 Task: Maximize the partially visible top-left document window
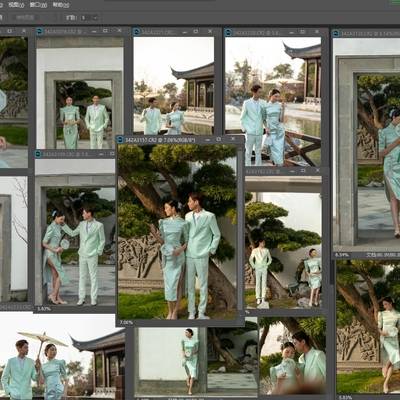[x=10, y=31]
